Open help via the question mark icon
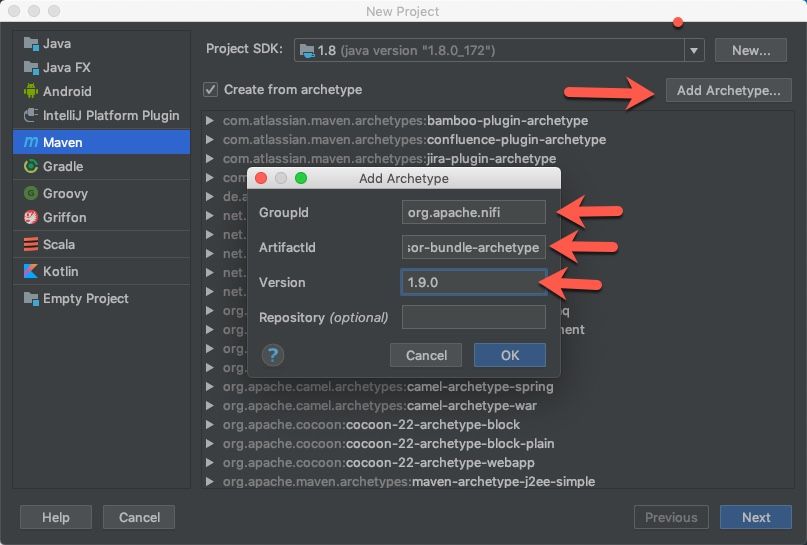Viewport: 807px width, 545px height. pos(273,355)
